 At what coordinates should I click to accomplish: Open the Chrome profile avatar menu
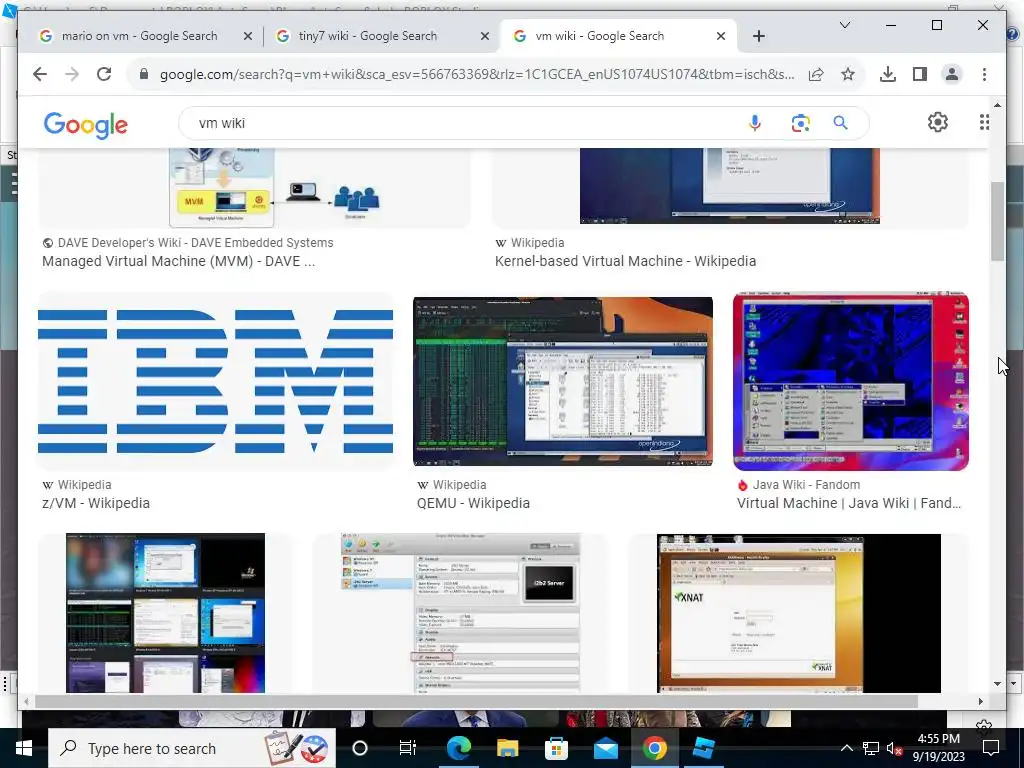coord(952,74)
